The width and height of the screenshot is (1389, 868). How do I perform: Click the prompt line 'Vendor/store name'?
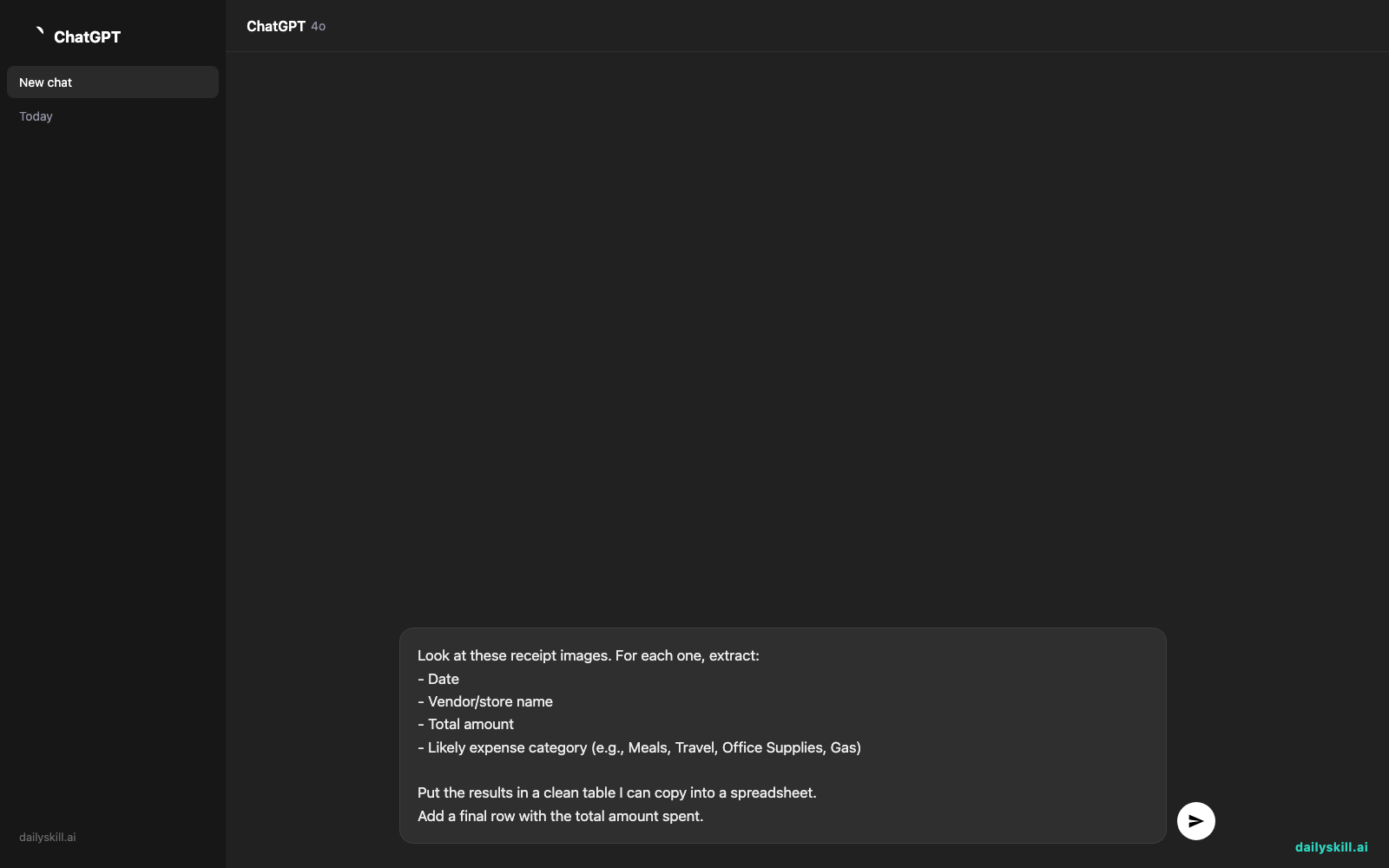point(485,701)
